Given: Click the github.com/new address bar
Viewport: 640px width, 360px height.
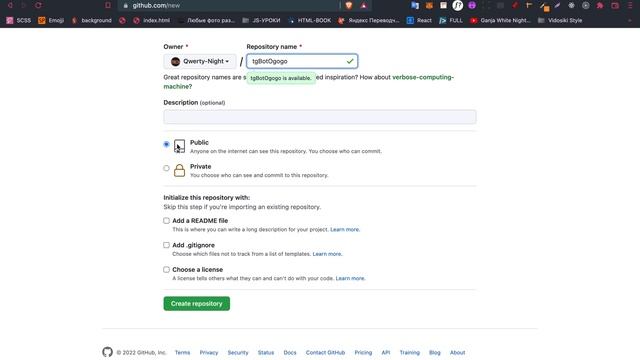Looking at the screenshot, I should [x=229, y=6].
